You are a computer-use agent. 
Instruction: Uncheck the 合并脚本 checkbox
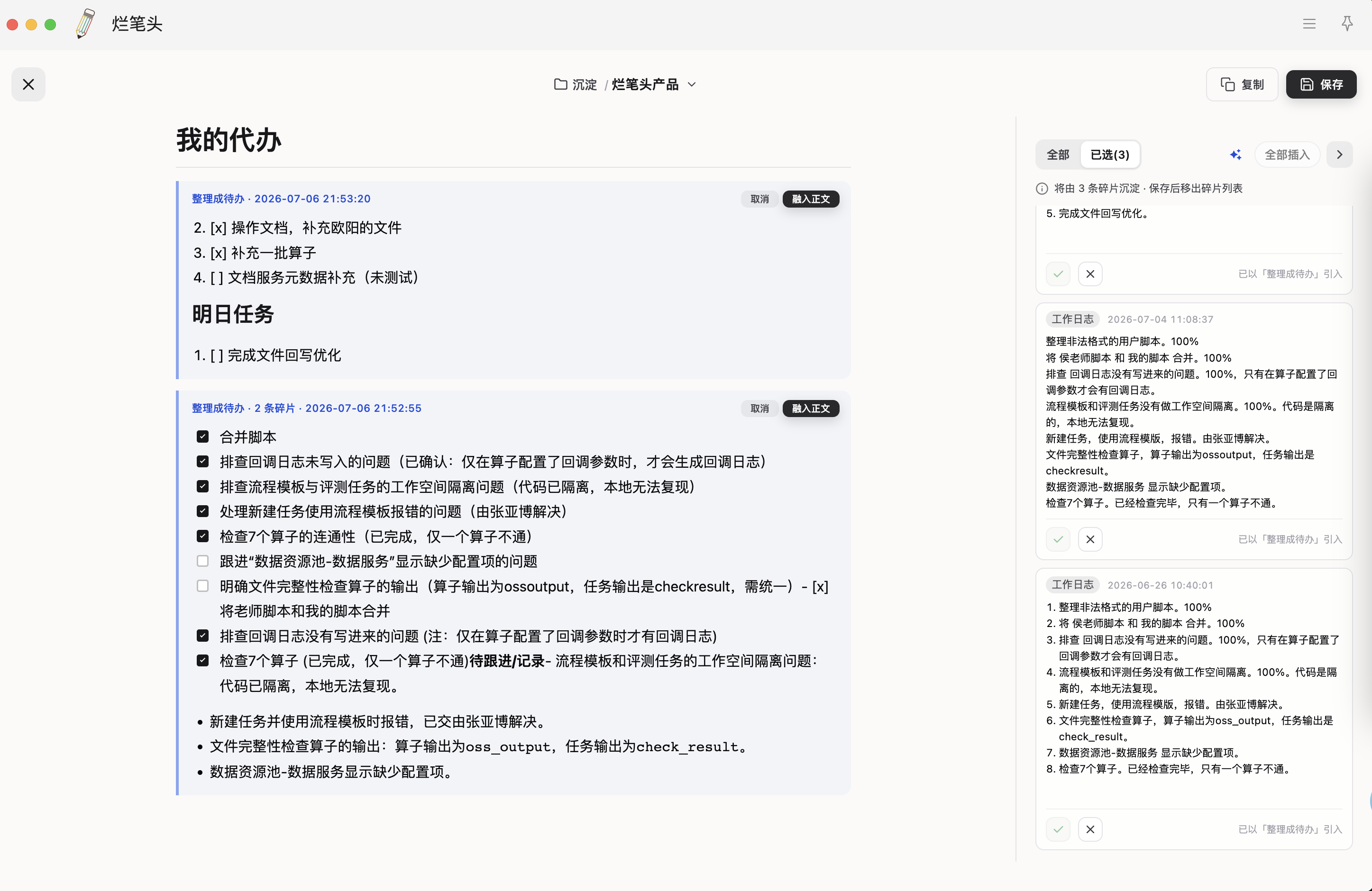tap(202, 436)
